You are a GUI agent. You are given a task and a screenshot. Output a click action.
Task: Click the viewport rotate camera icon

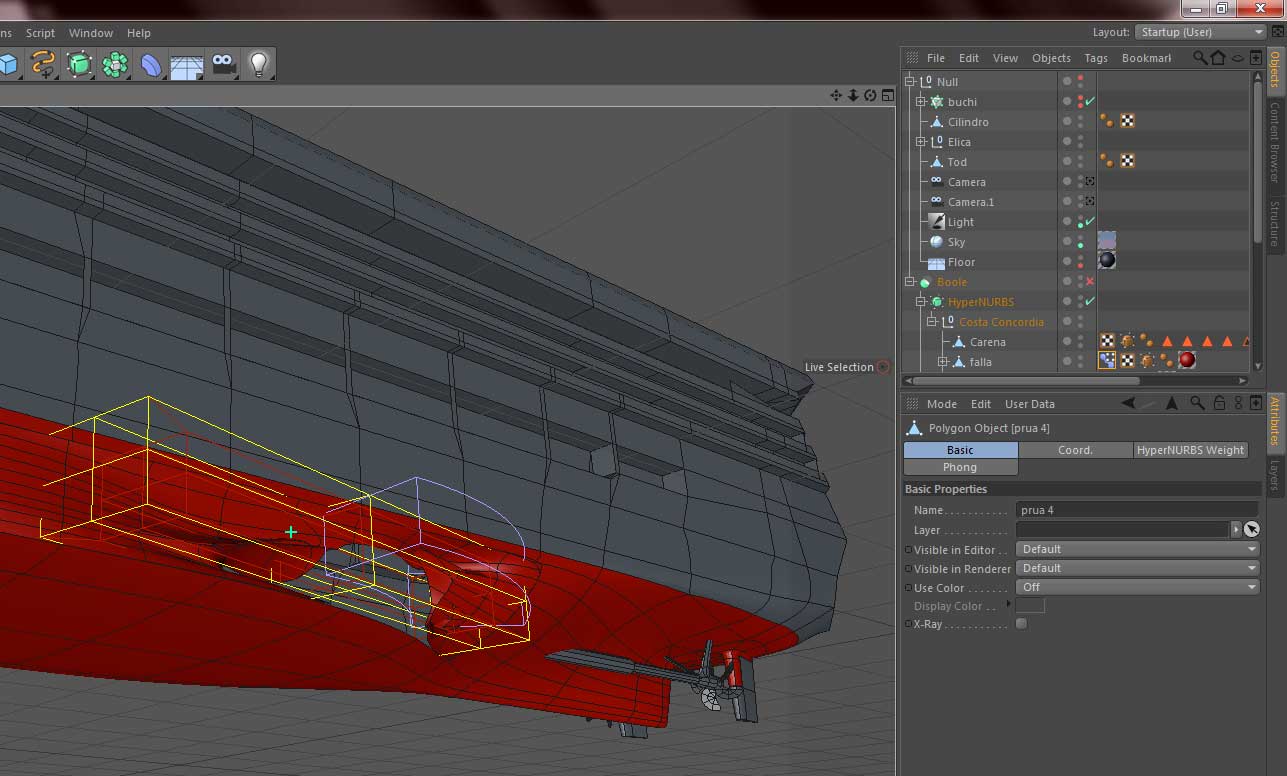tap(870, 96)
